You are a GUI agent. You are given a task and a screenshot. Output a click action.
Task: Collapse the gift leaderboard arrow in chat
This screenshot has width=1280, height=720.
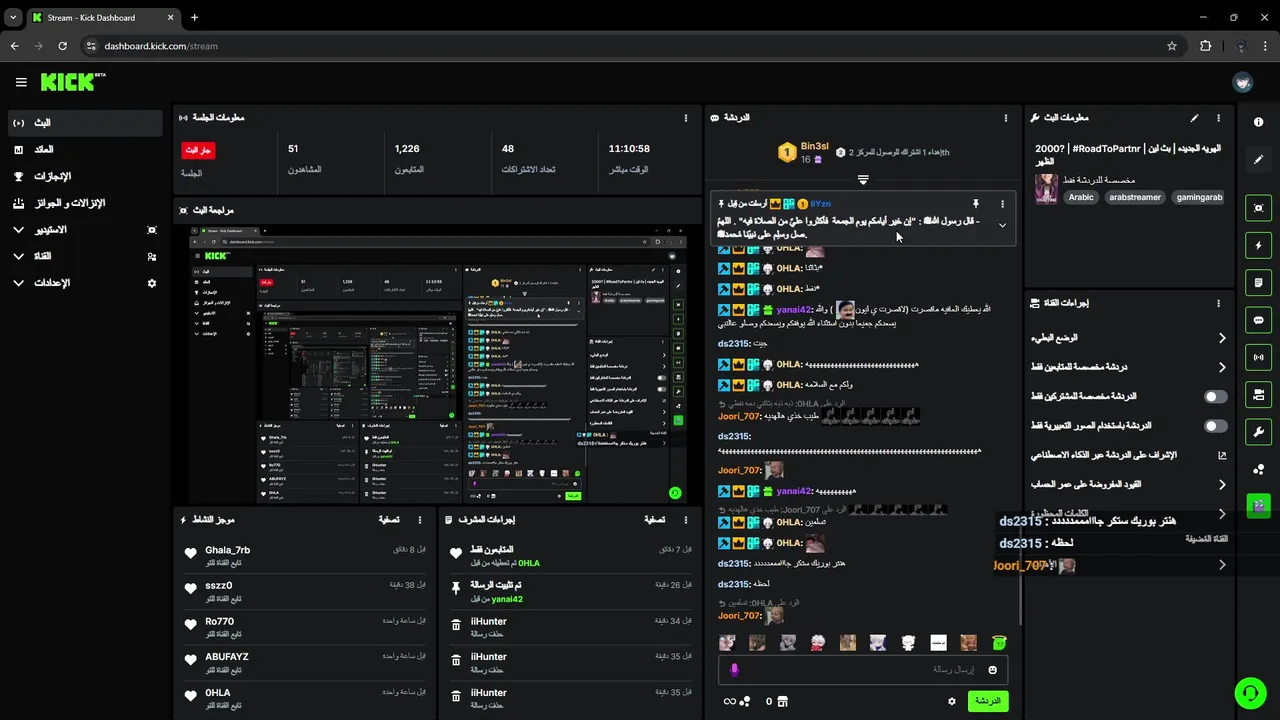(x=863, y=180)
